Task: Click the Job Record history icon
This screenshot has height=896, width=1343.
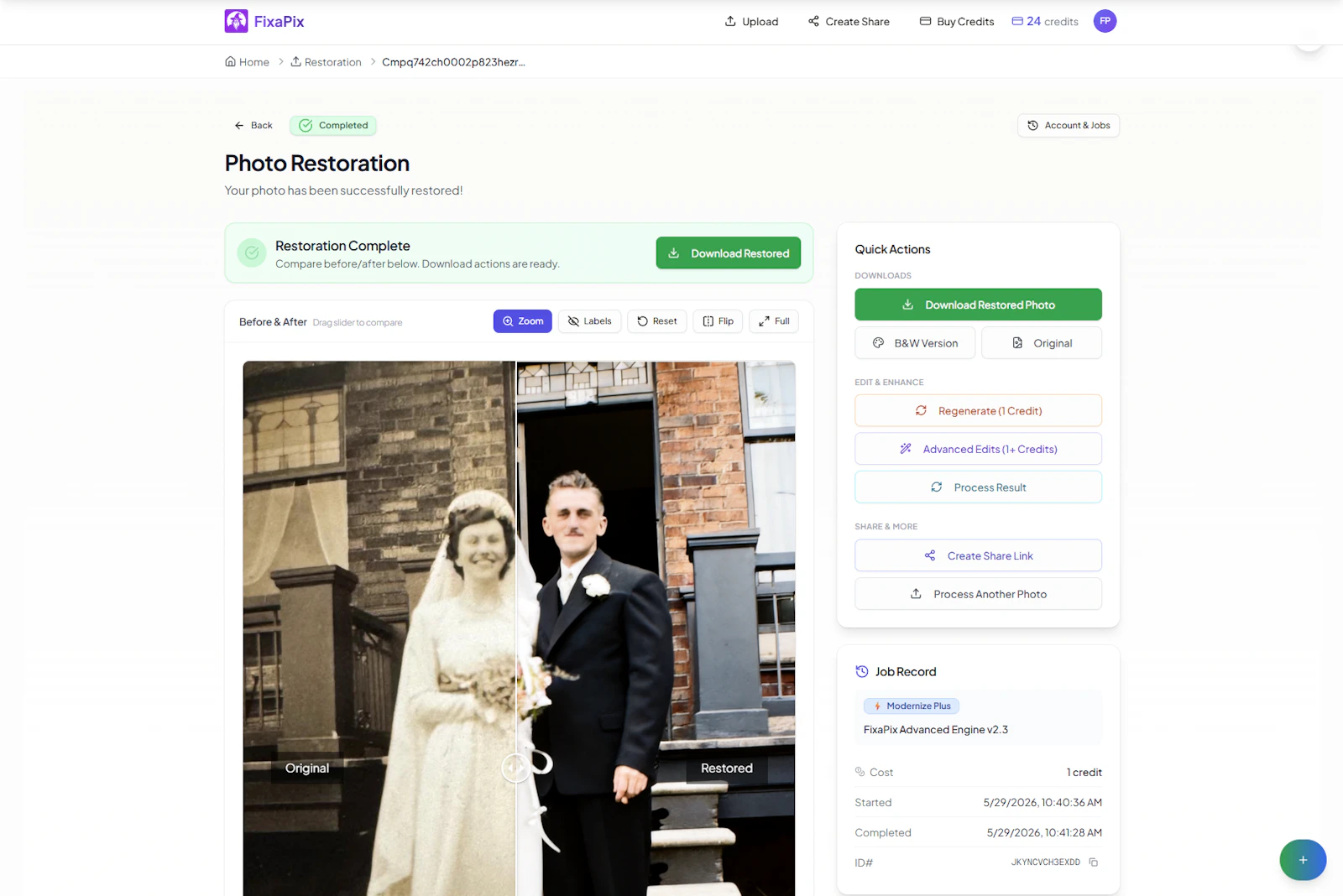Action: coord(862,672)
